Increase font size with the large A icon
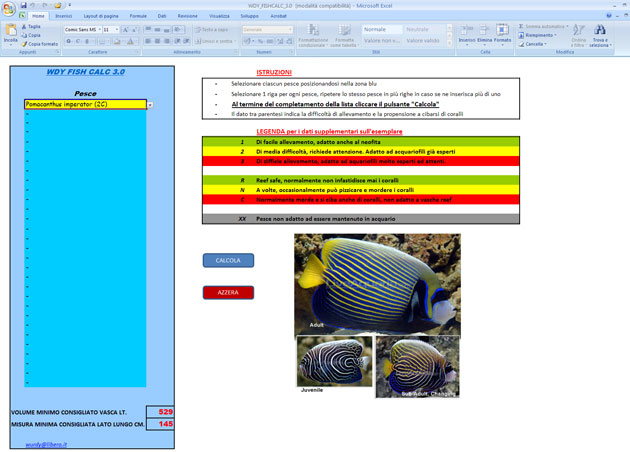Viewport: 630px width, 452px height. pos(125,29)
